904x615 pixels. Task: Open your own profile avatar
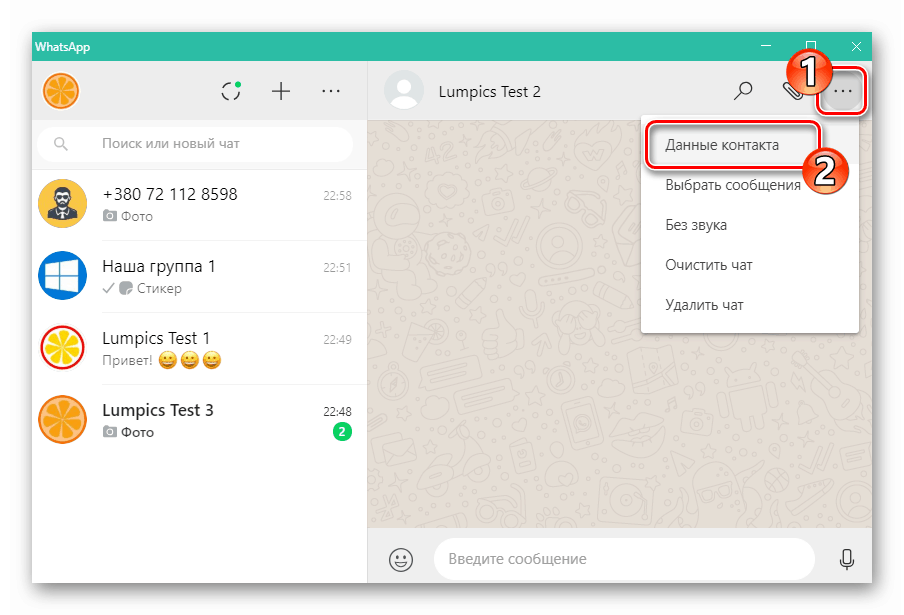61,91
